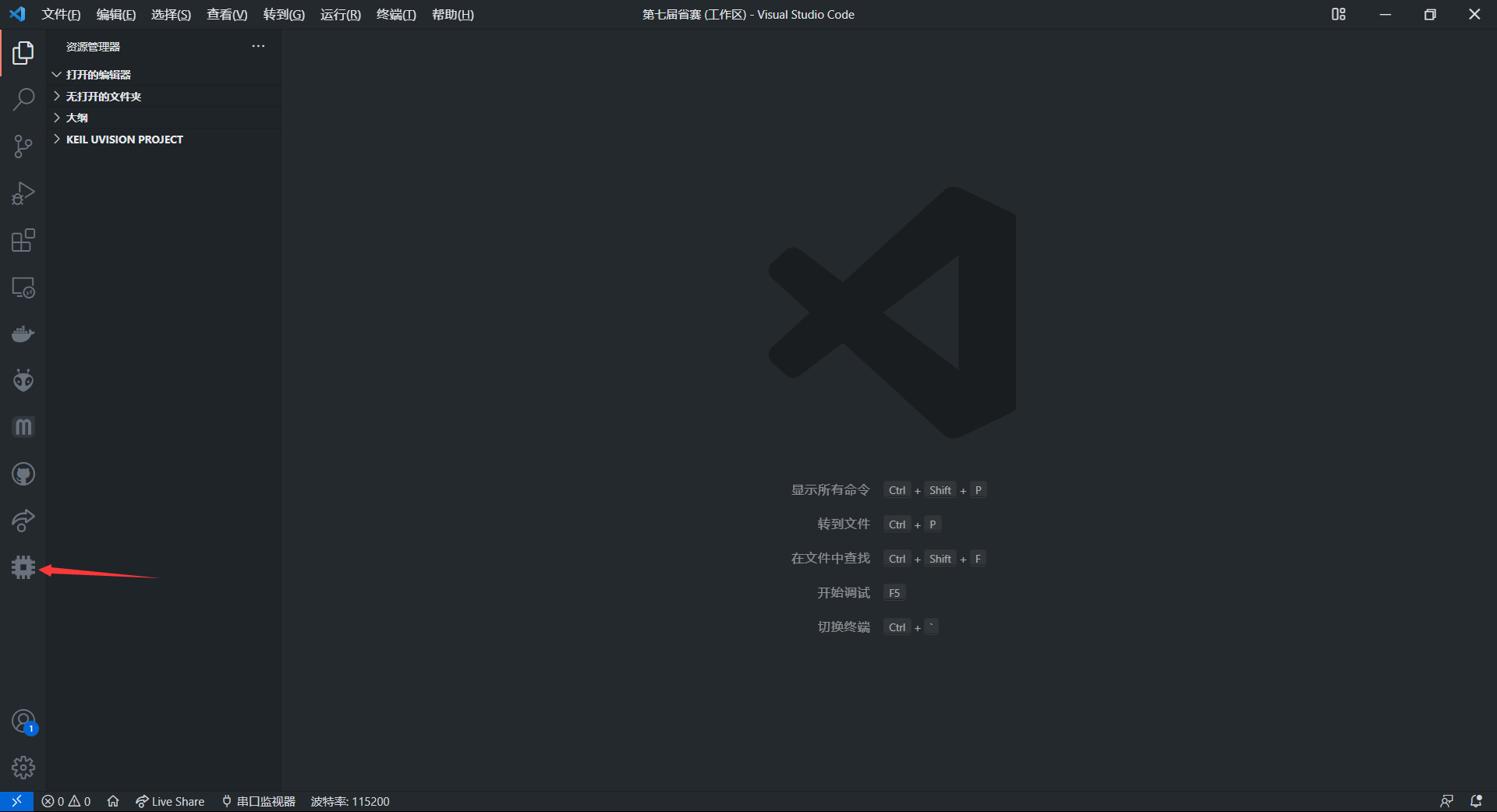Open errors and warnings count in status bar
The height and width of the screenshot is (812, 1497).
click(66, 801)
